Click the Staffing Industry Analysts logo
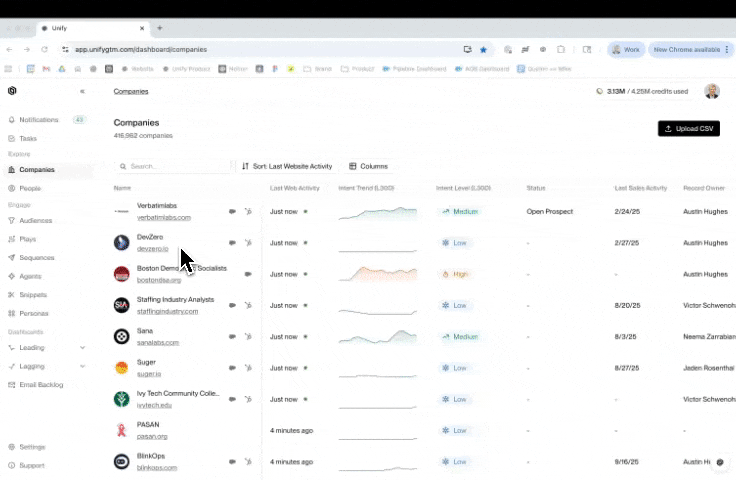This screenshot has width=736, height=480. tap(122, 305)
